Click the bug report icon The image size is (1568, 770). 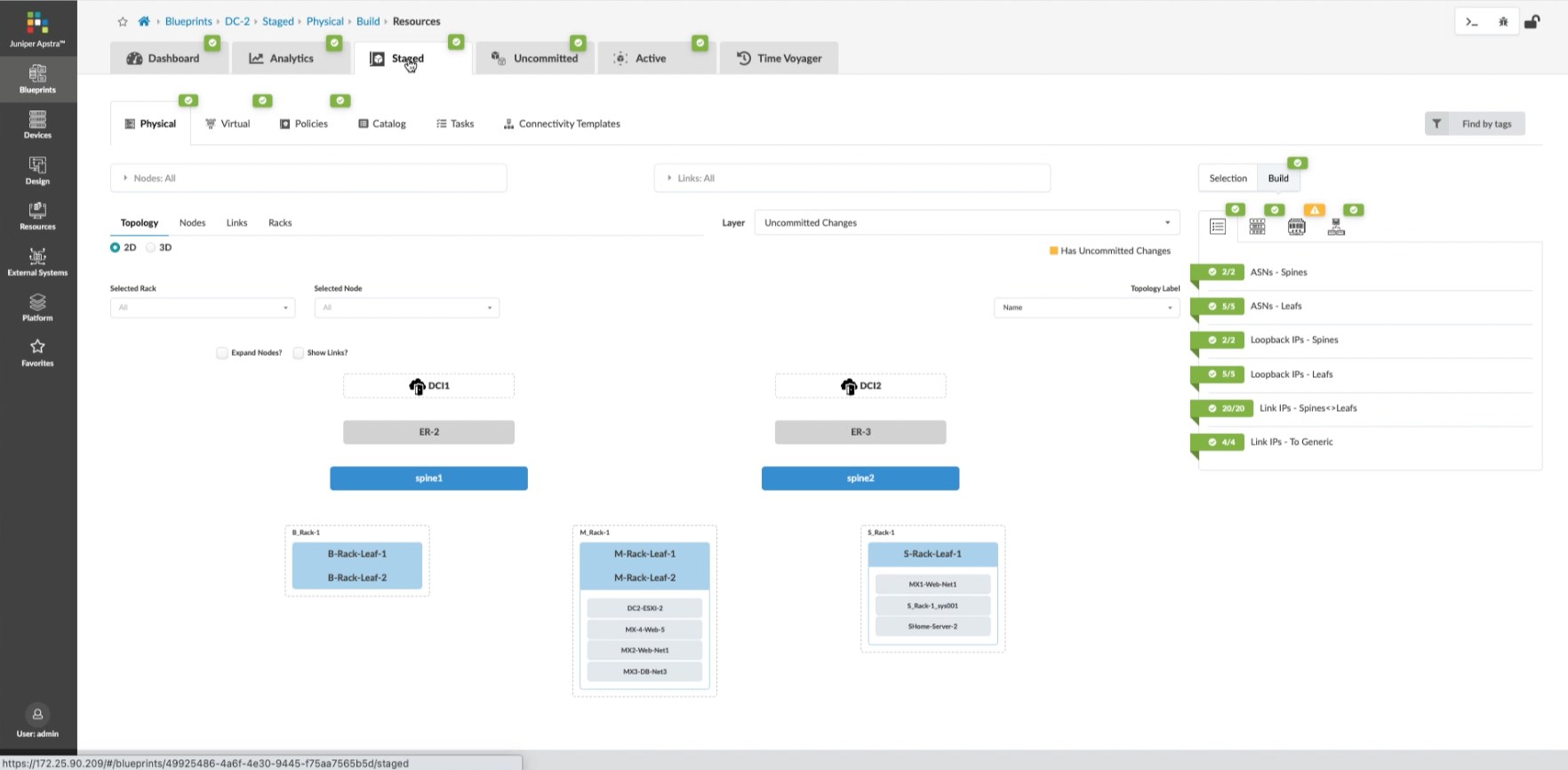[x=1503, y=22]
